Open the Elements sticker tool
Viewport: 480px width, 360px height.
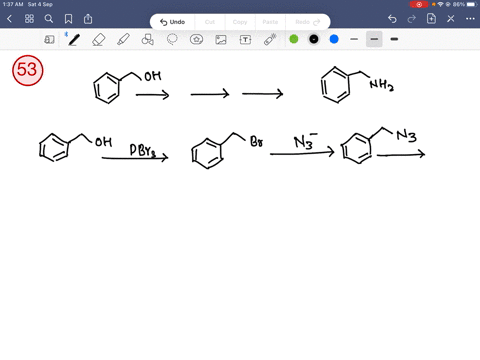click(196, 40)
